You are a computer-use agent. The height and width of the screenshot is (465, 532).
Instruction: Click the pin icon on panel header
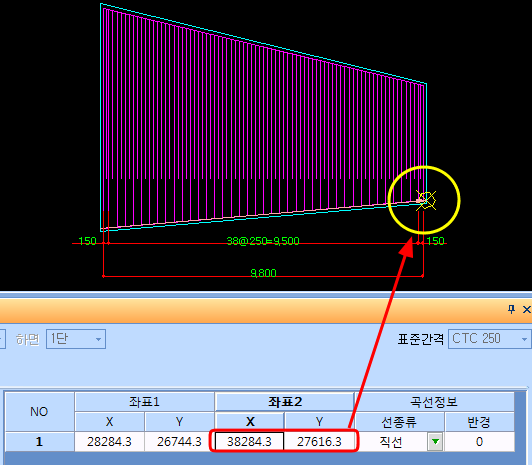tap(511, 309)
